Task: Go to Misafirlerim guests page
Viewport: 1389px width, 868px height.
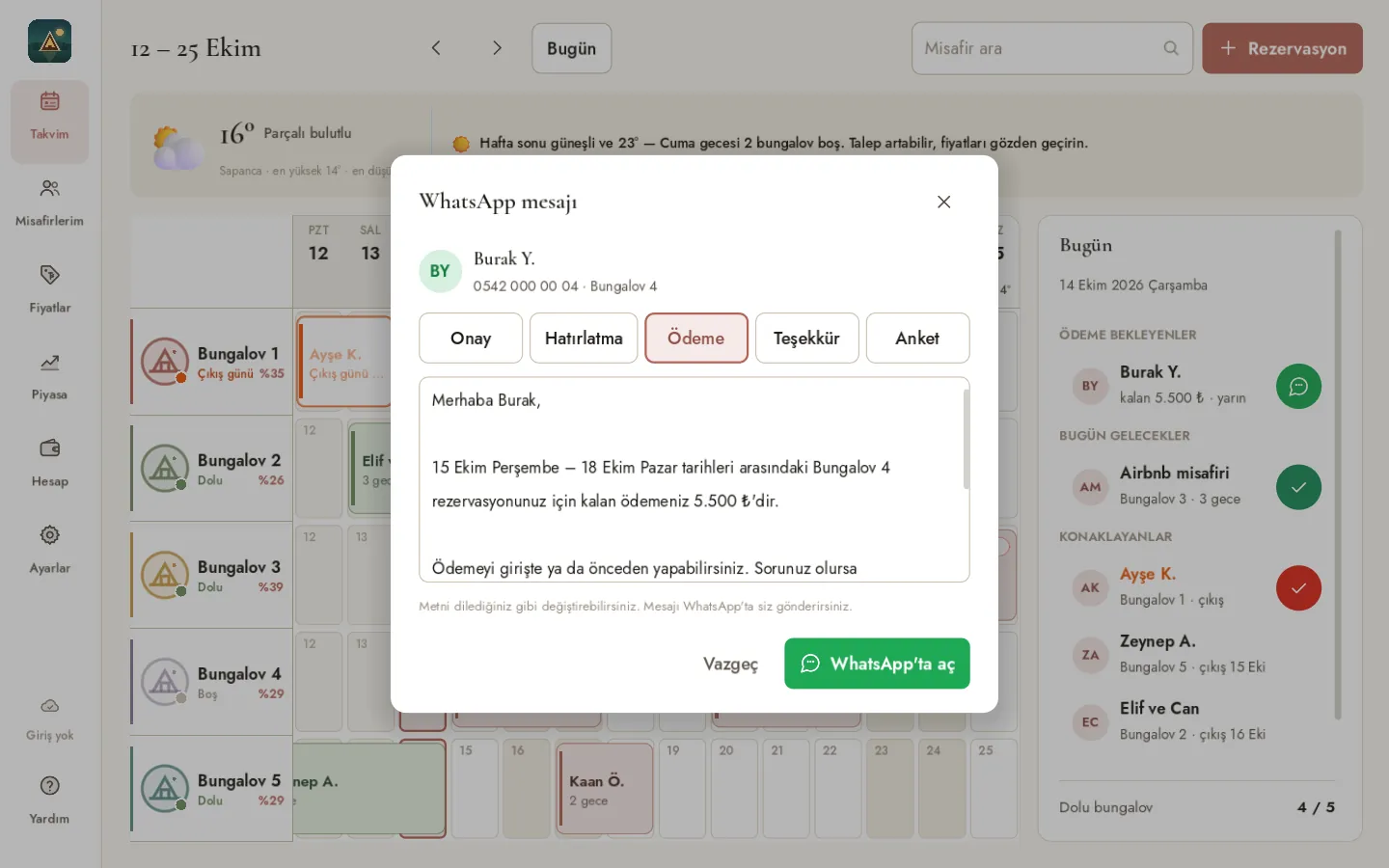Action: pyautogui.click(x=49, y=203)
